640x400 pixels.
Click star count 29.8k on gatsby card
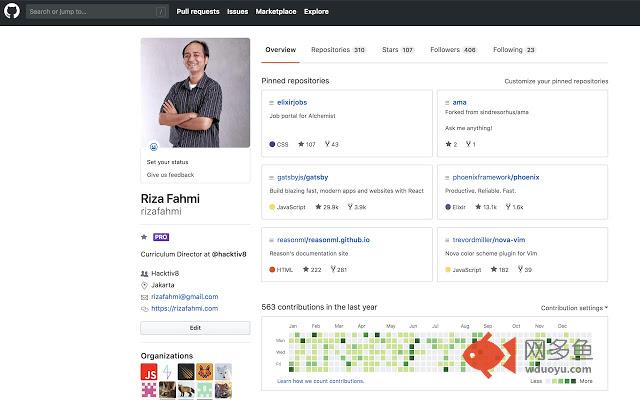click(327, 207)
